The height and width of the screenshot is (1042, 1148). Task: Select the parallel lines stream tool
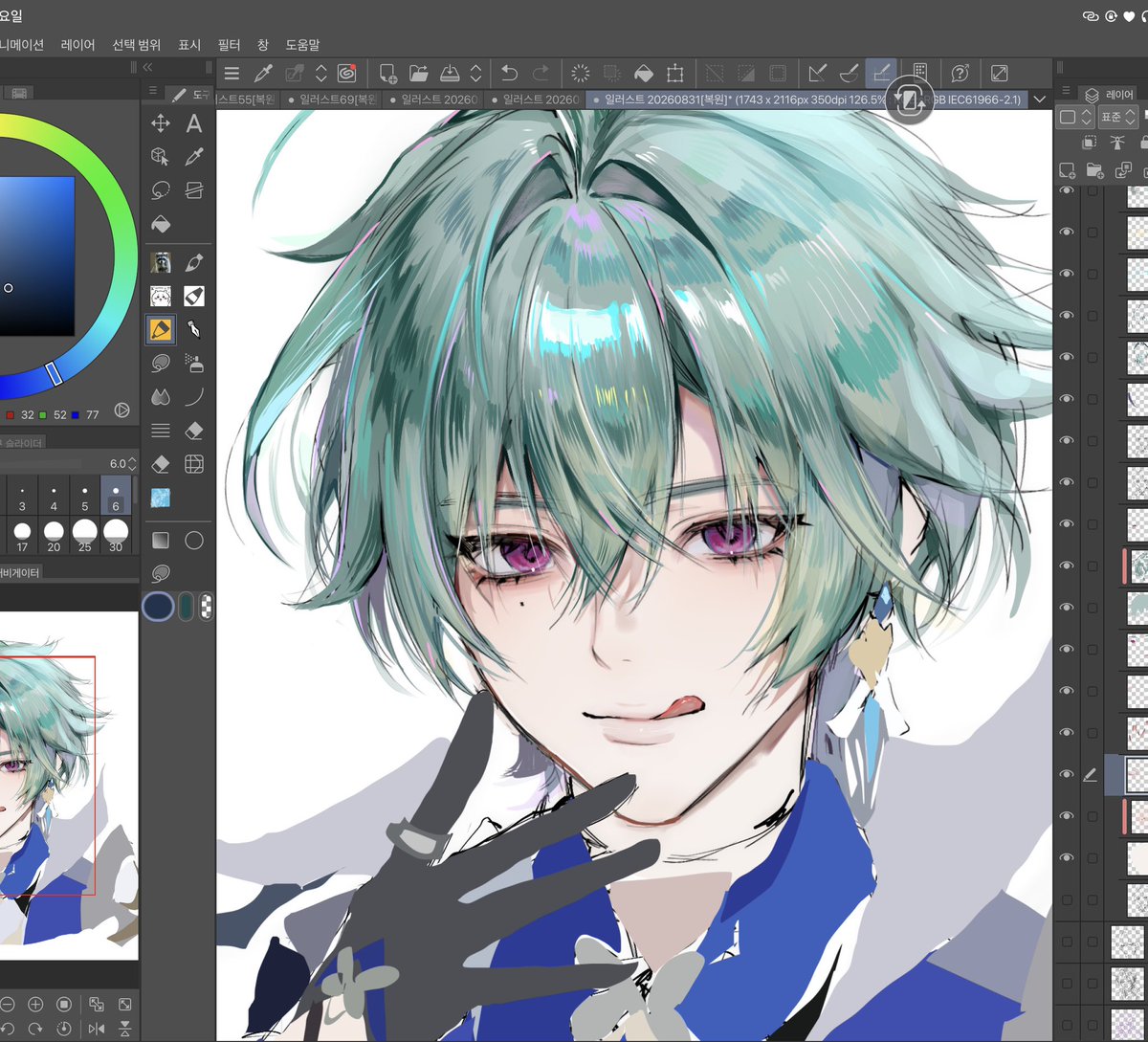tap(161, 431)
